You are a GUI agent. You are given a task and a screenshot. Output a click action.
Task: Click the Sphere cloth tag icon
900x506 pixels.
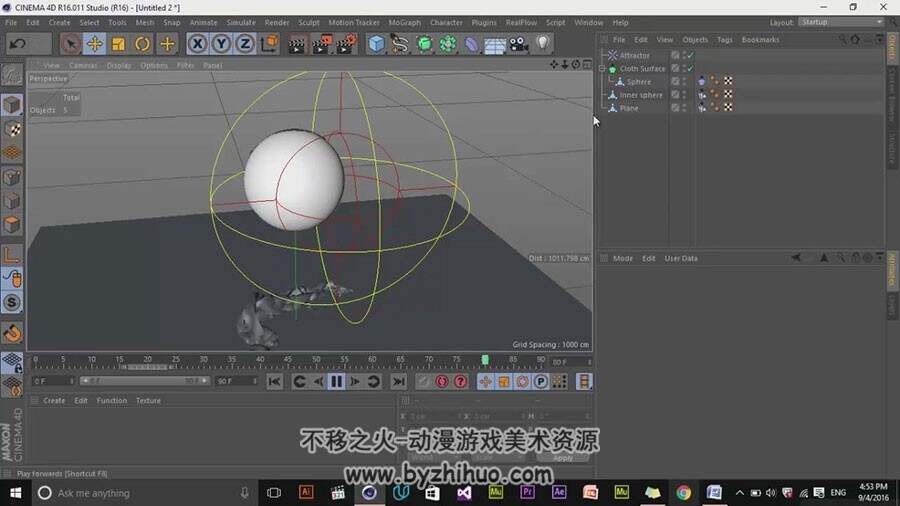701,81
